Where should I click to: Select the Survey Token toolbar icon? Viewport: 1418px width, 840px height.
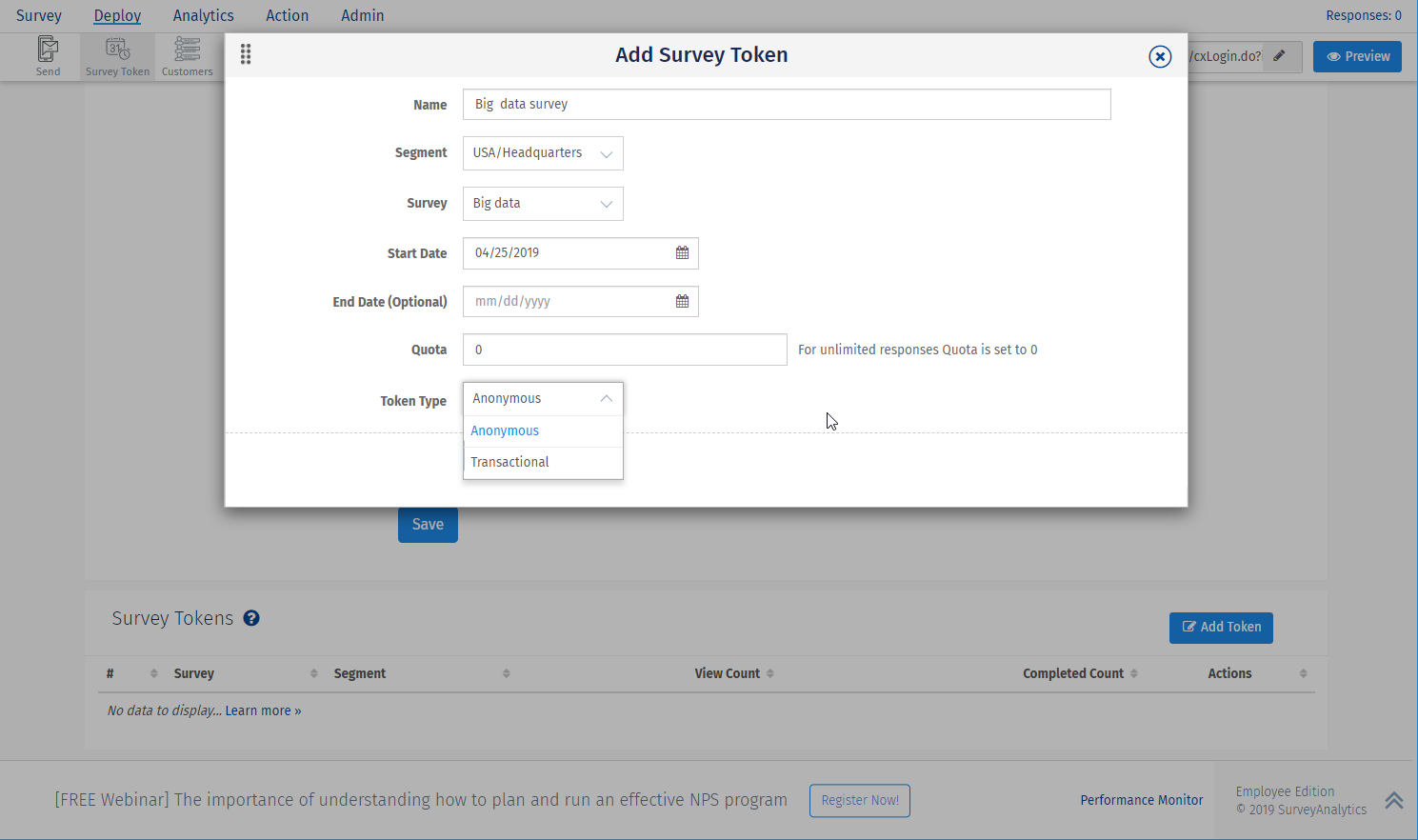[x=116, y=55]
